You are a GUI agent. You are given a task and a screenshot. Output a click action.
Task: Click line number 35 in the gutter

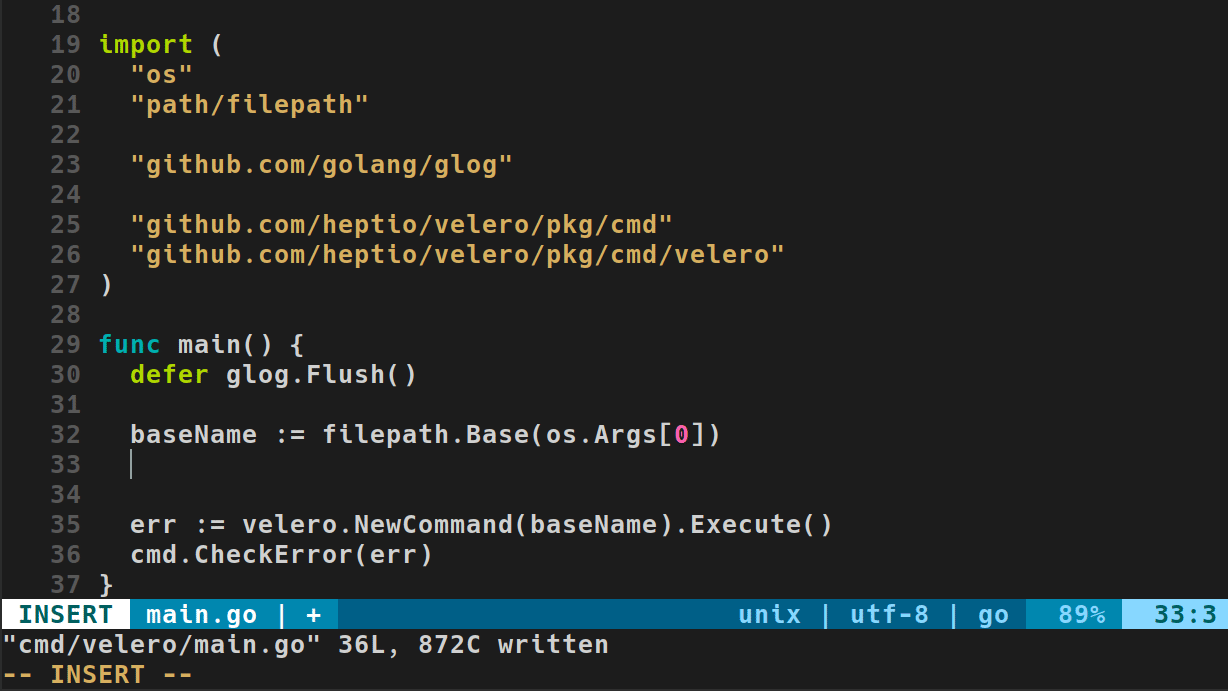65,525
